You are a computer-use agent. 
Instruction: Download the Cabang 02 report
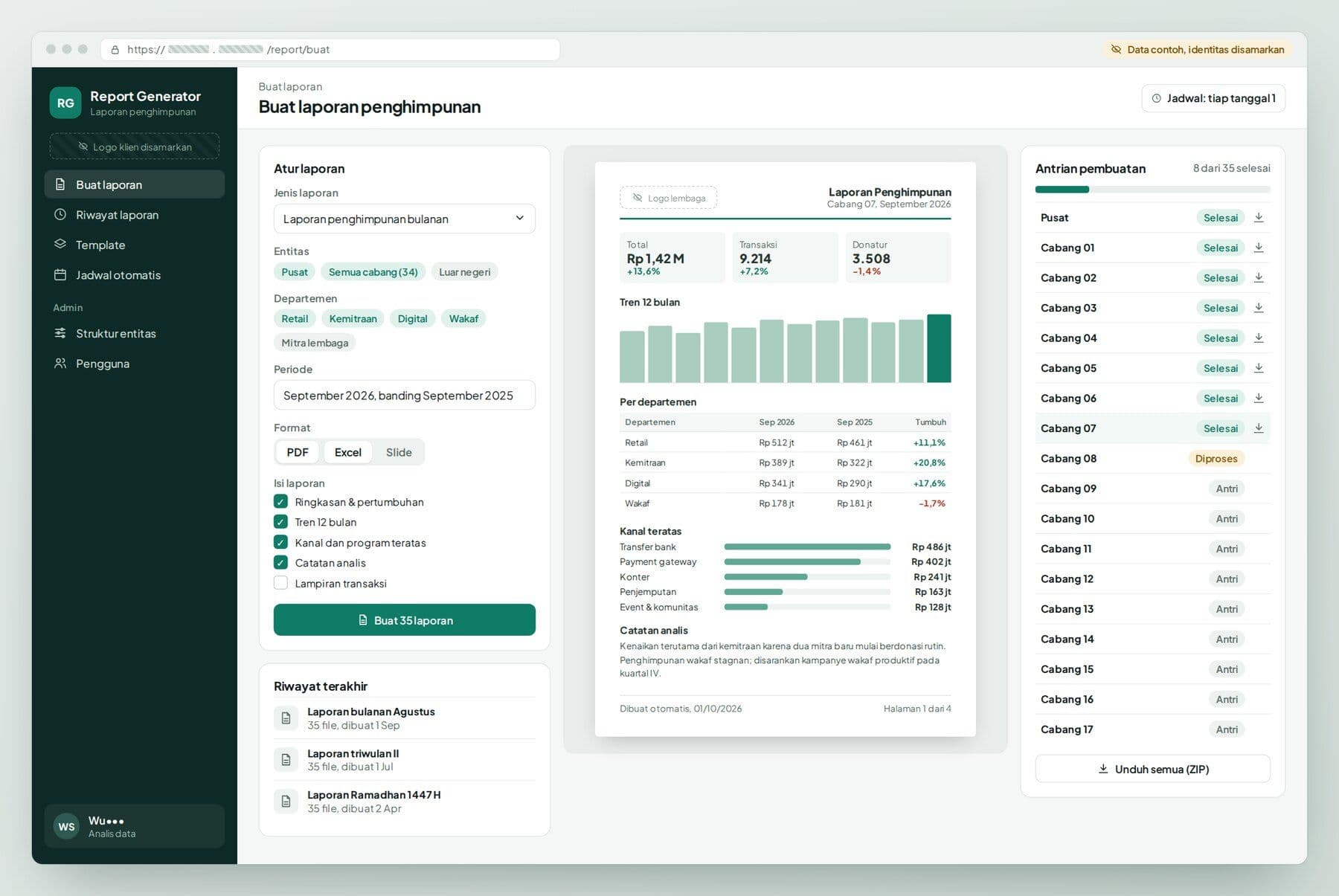tap(1259, 277)
